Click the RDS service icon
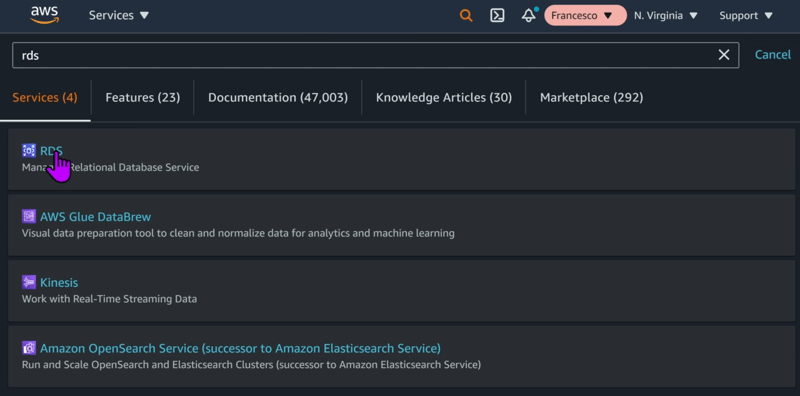 coord(29,151)
